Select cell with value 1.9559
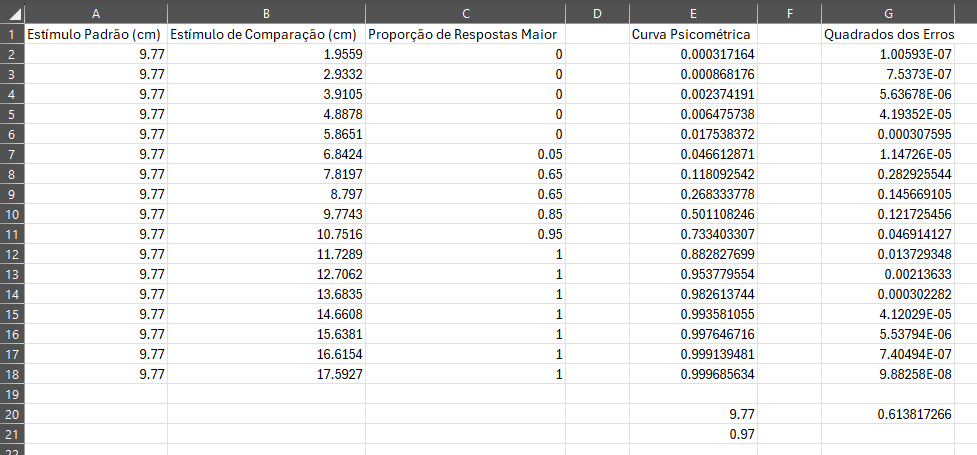 (266, 54)
